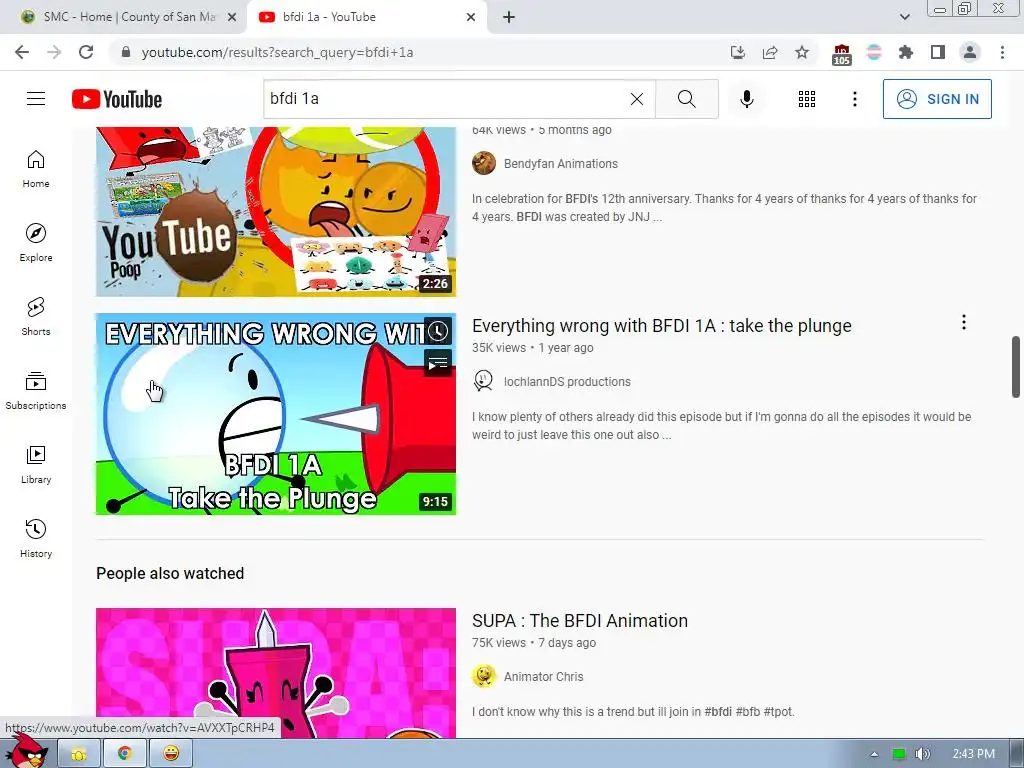The height and width of the screenshot is (768, 1024).
Task: Show hidden tray icons arrow
Action: pyautogui.click(x=874, y=754)
